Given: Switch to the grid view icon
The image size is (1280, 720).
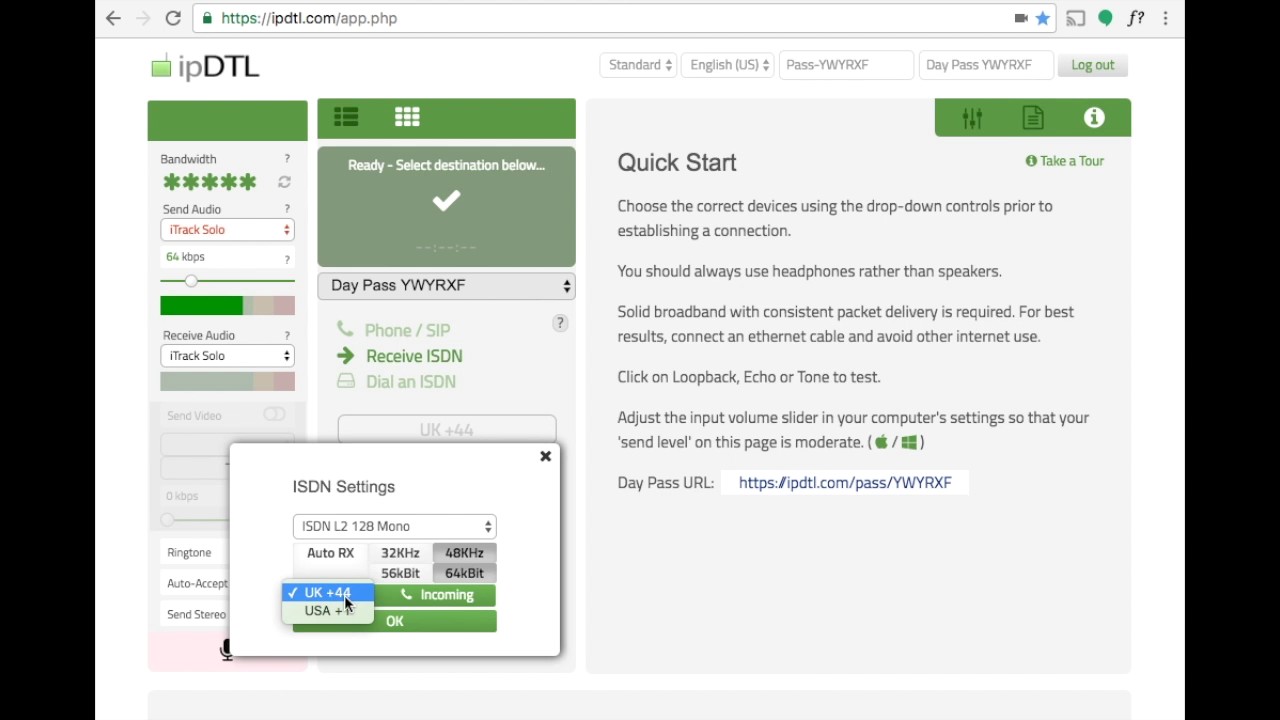Looking at the screenshot, I should 407,118.
